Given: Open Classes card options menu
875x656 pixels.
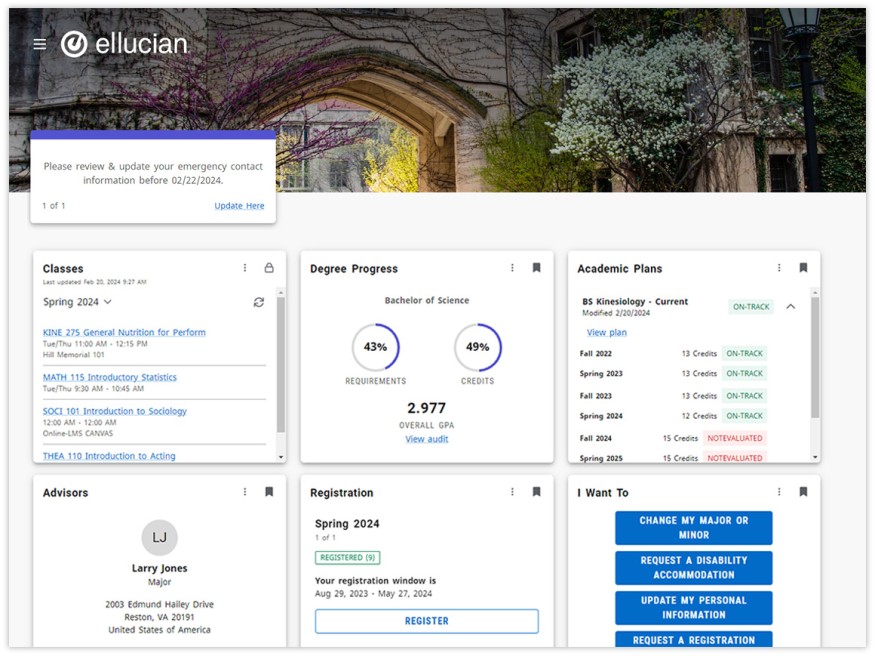Looking at the screenshot, I should [245, 268].
